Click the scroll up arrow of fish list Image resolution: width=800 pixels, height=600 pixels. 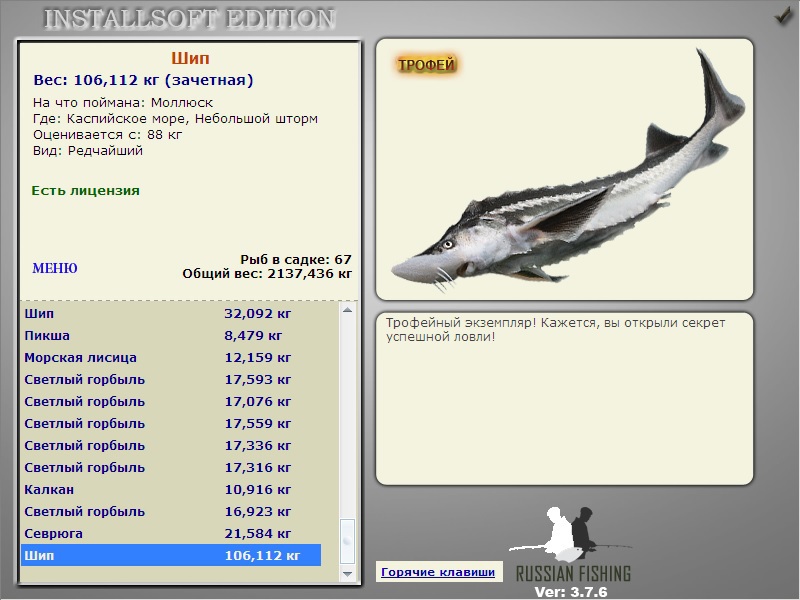(x=347, y=310)
